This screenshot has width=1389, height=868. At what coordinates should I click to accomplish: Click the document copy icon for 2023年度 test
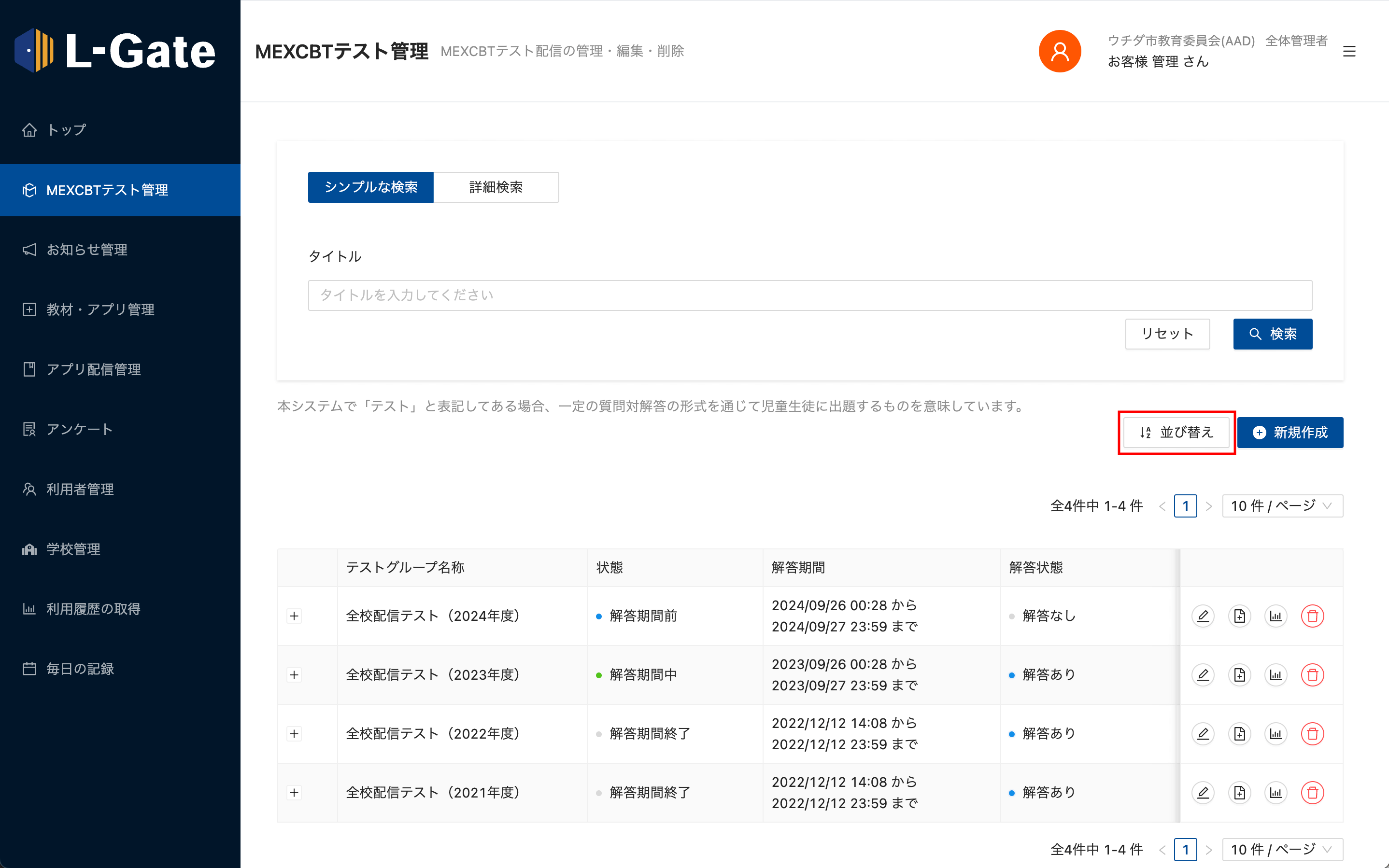1240,675
